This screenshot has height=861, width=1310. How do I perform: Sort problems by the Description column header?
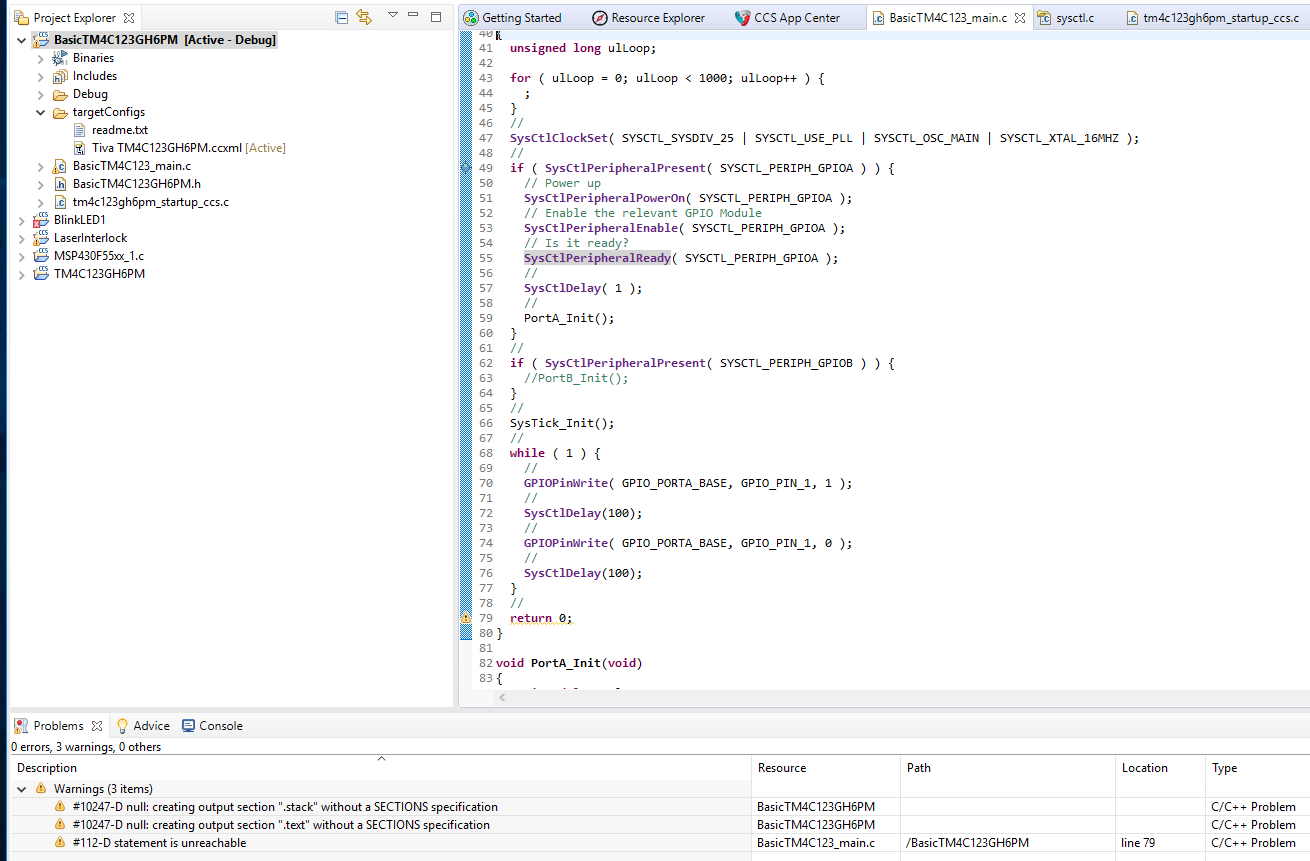click(47, 768)
